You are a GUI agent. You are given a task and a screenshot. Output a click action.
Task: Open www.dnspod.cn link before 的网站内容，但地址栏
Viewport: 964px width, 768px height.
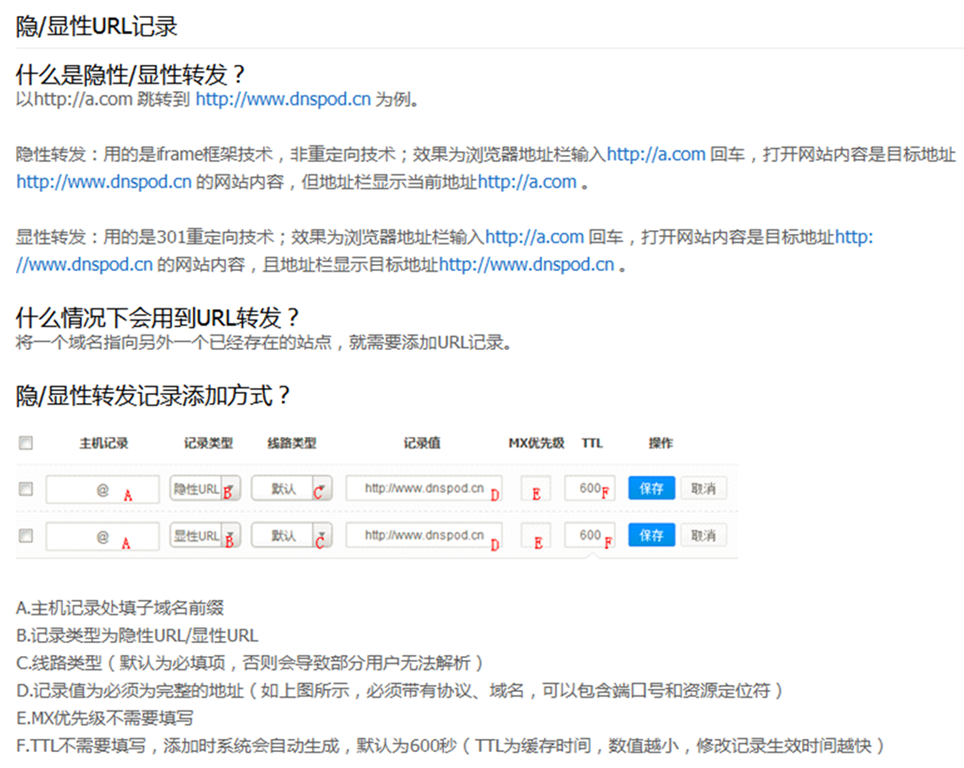click(x=104, y=182)
